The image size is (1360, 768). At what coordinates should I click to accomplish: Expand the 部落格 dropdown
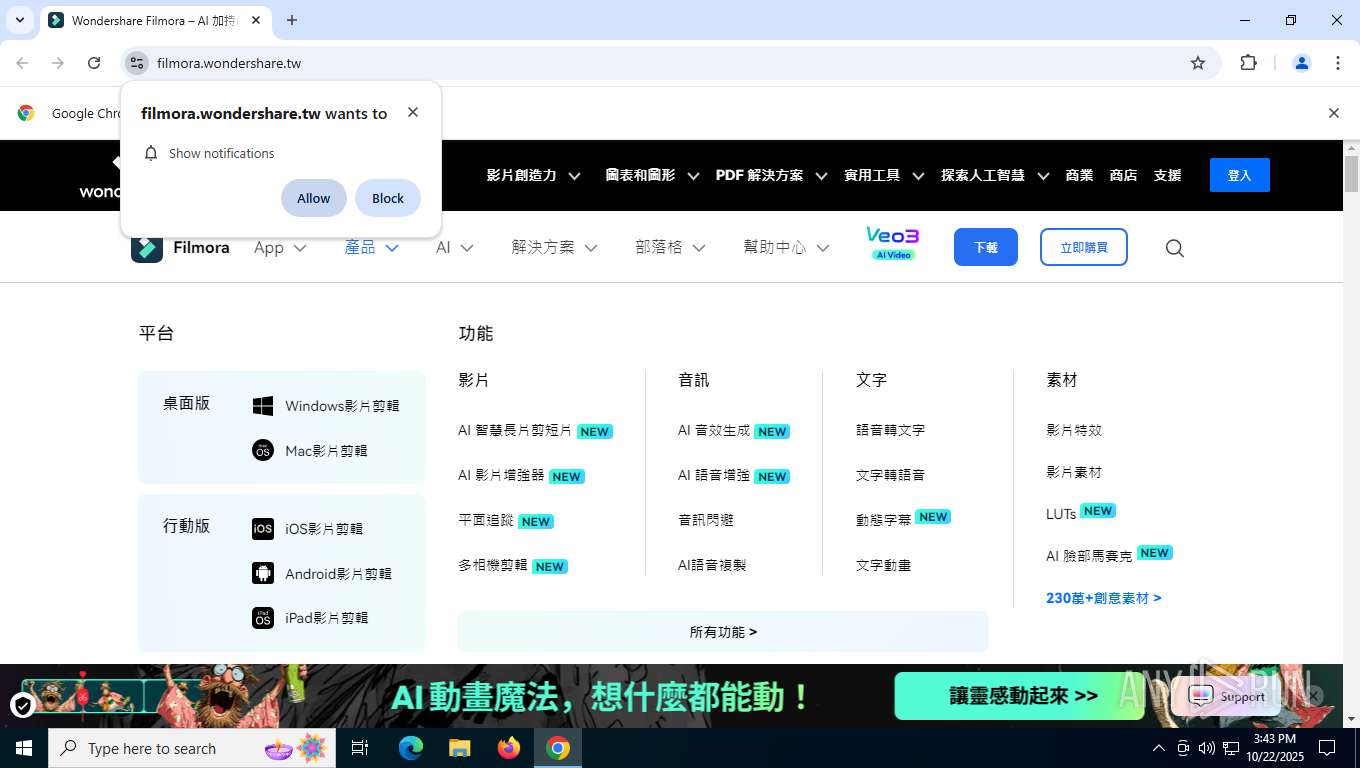coord(670,247)
